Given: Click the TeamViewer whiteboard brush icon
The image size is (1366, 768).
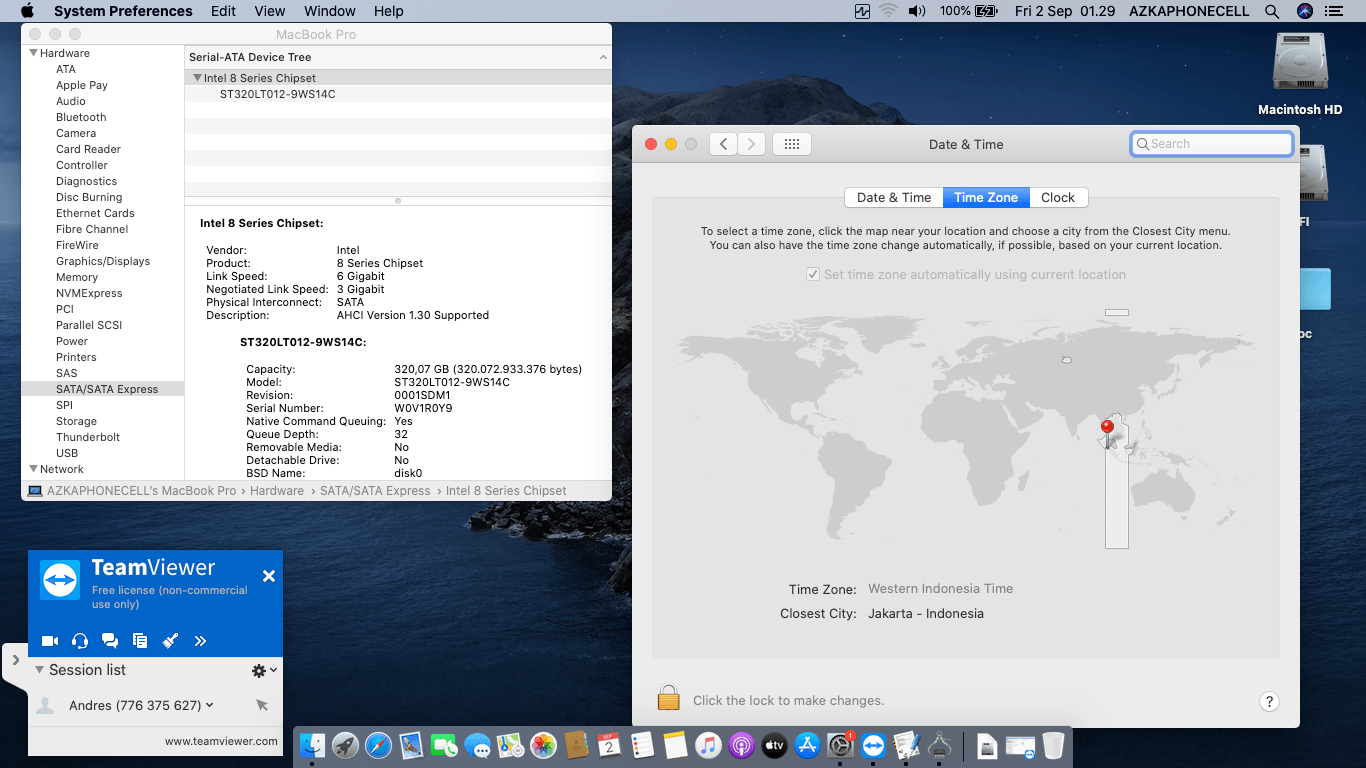Looking at the screenshot, I should click(x=170, y=641).
